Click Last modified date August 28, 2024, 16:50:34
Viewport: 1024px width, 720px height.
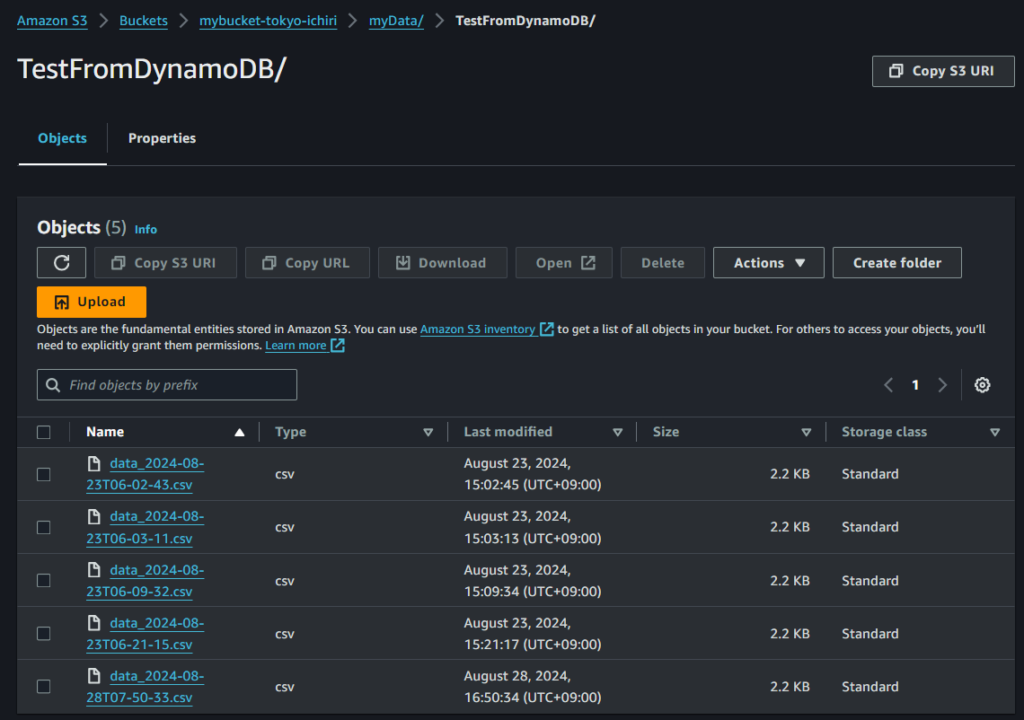point(532,686)
